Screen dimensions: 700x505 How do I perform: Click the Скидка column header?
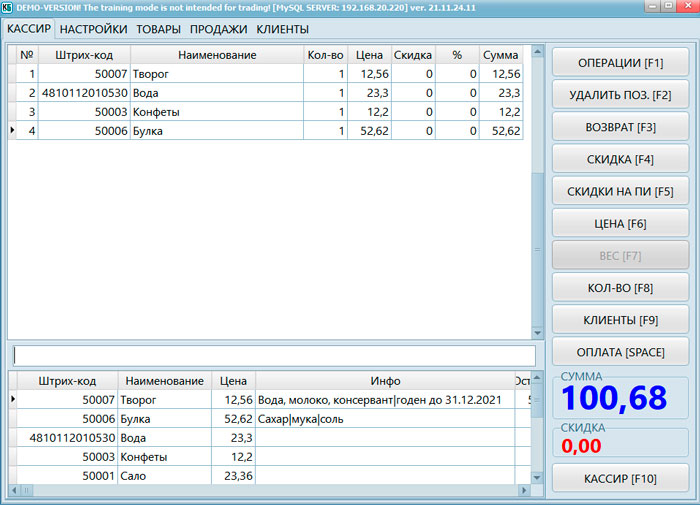pyautogui.click(x=413, y=55)
